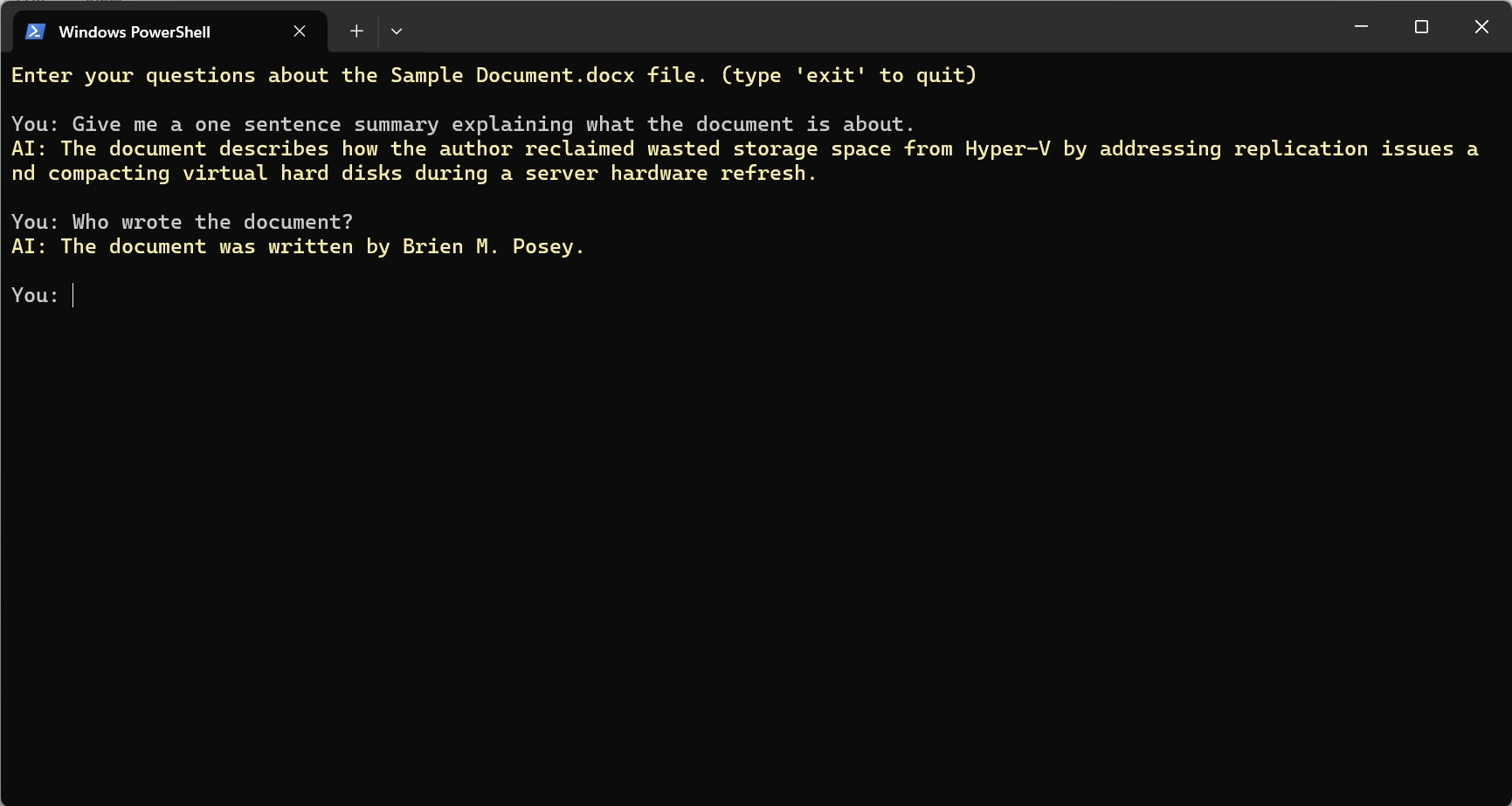Click the word 'exit' in the instructions

coord(830,76)
